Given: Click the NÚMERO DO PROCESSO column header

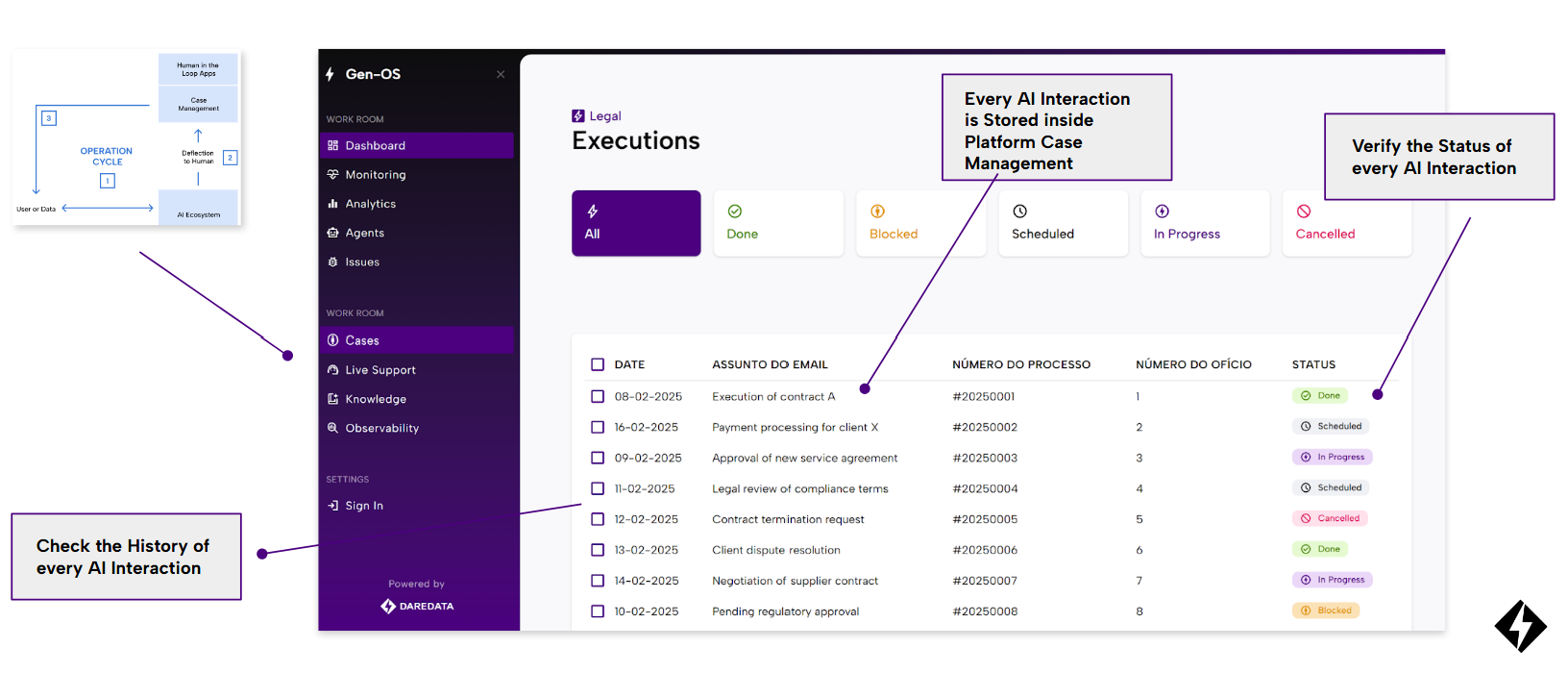Looking at the screenshot, I should pyautogui.click(x=1021, y=364).
